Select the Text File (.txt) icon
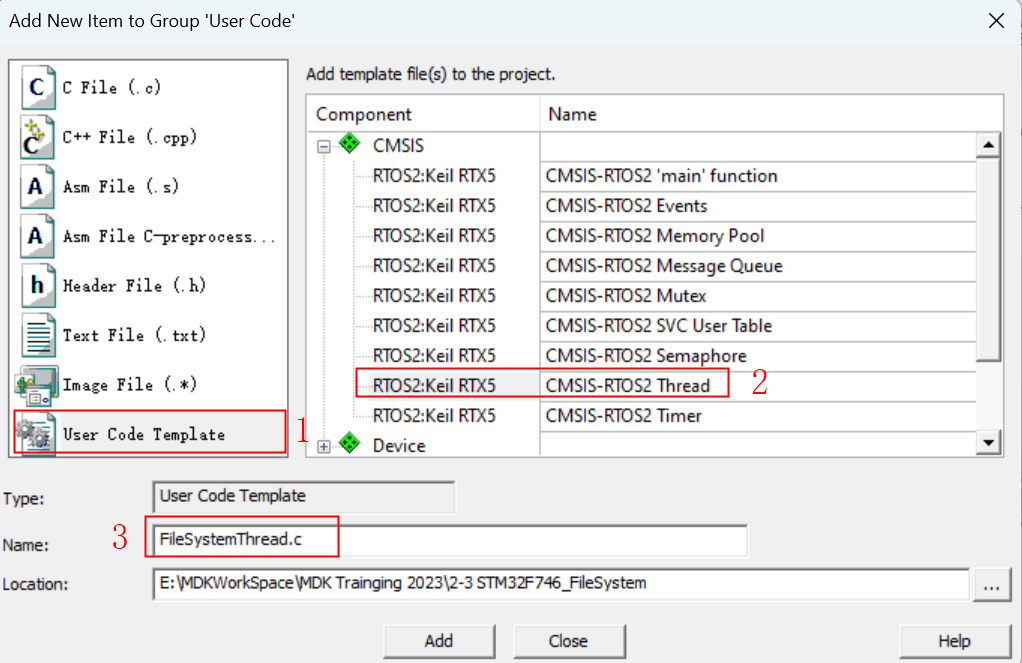 pos(37,335)
